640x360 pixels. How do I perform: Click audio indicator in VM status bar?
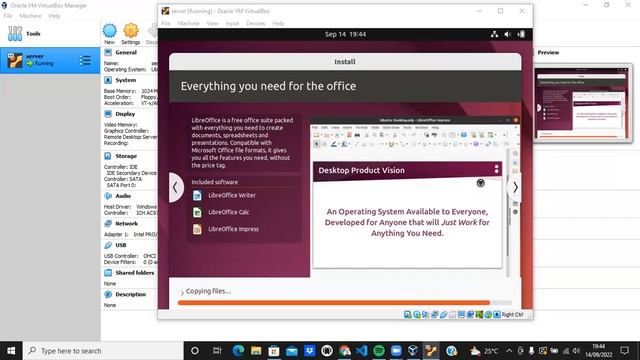[425, 314]
